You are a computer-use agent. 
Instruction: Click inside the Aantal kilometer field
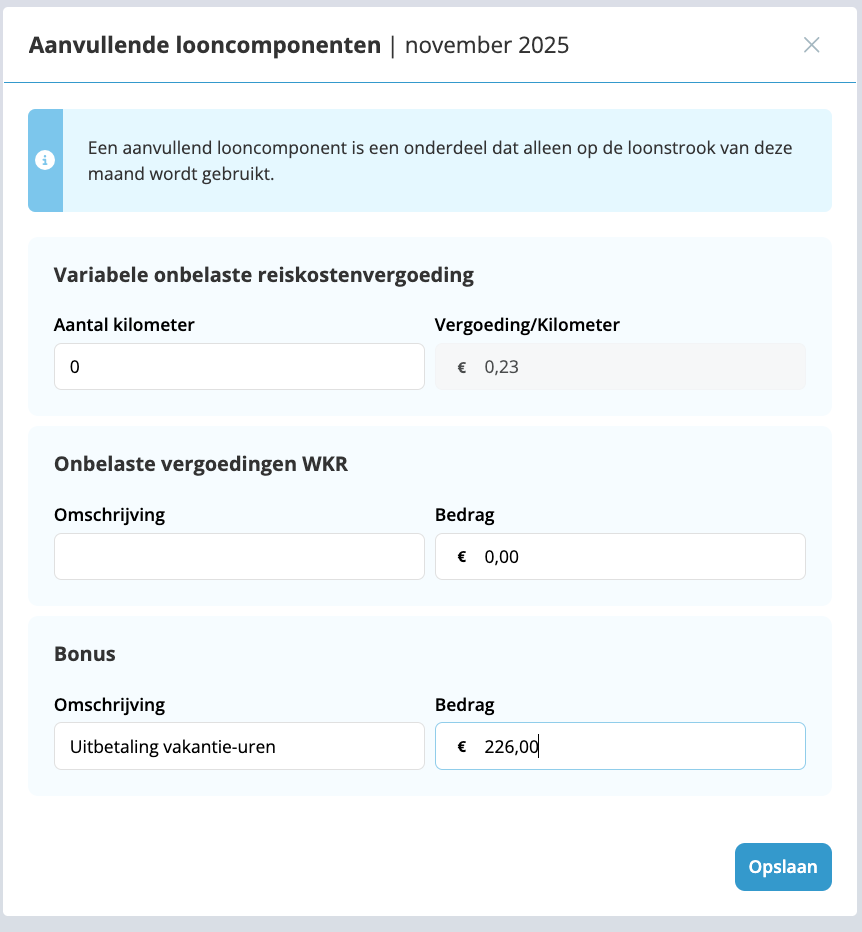point(239,366)
